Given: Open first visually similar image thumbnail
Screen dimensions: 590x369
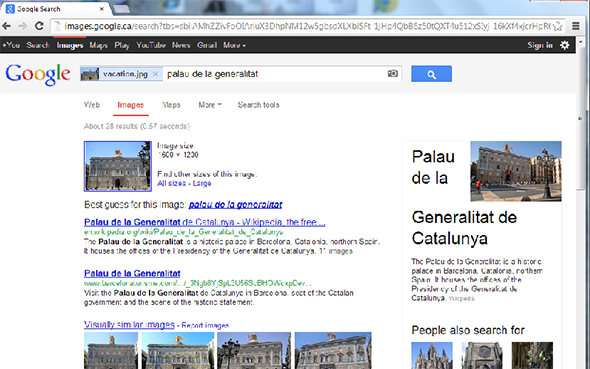Looking at the screenshot, I should pos(111,350).
